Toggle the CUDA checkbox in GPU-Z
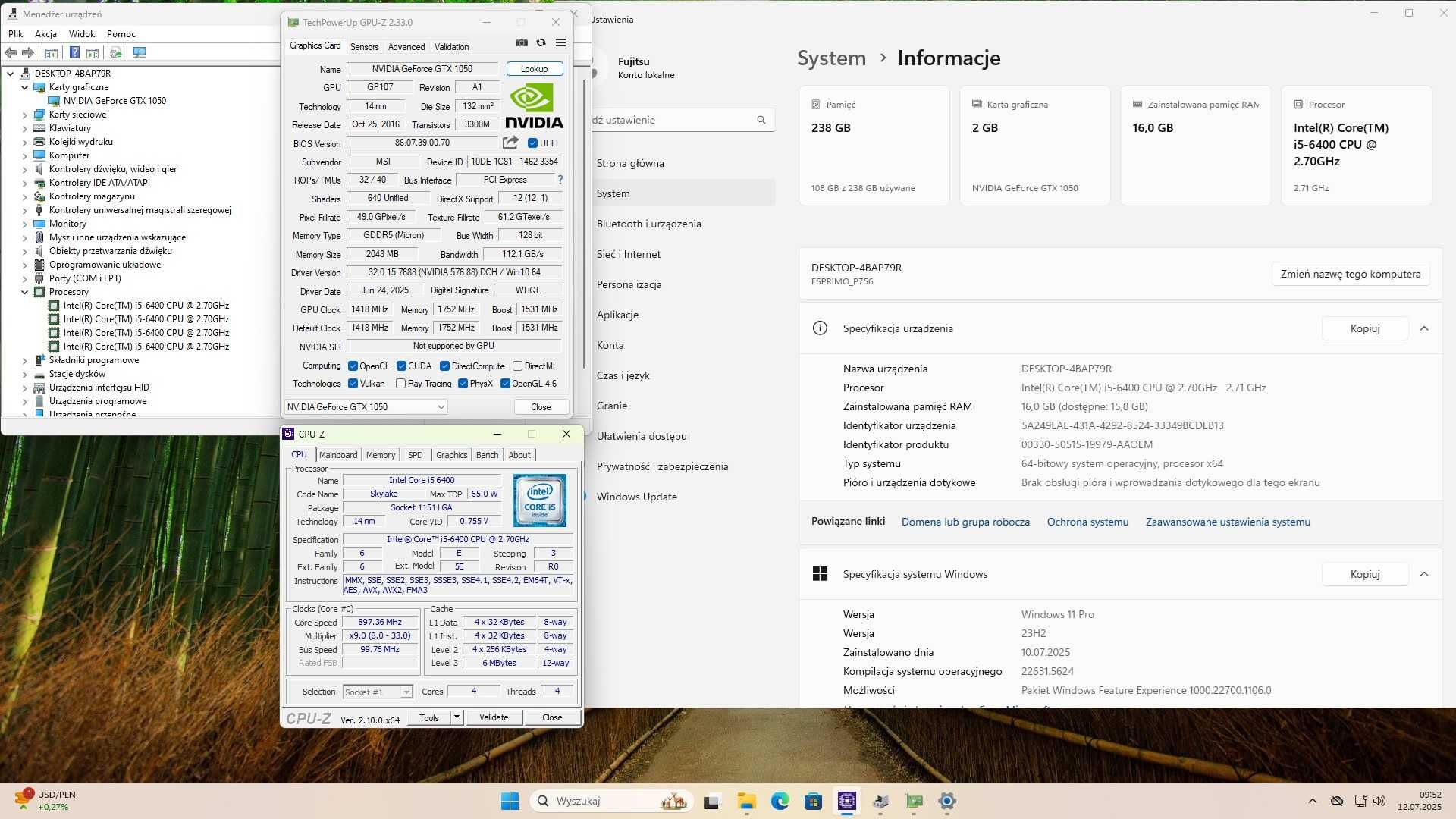Image resolution: width=1456 pixels, height=819 pixels. 401,366
